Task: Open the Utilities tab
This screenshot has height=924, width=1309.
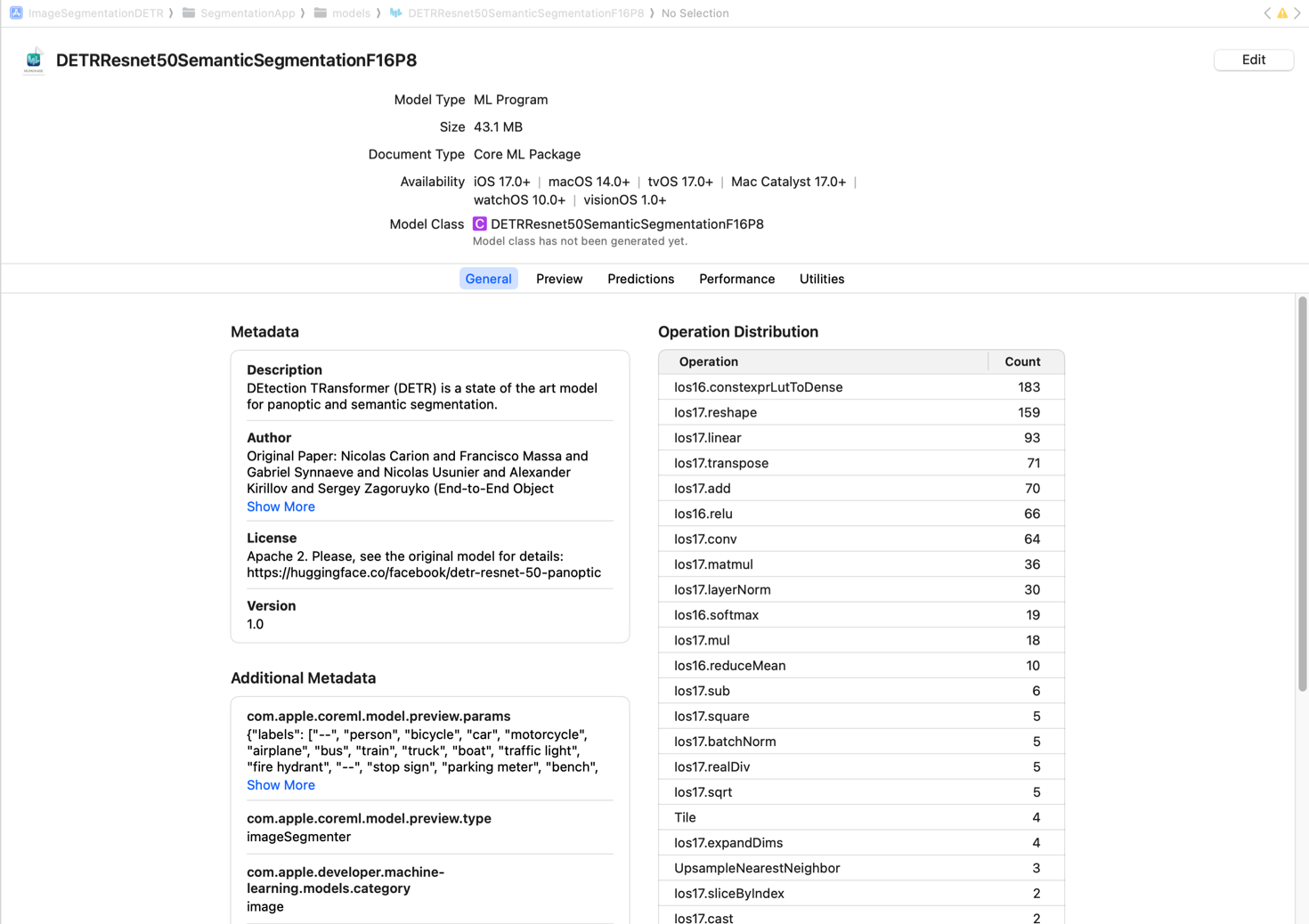Action: click(x=821, y=279)
